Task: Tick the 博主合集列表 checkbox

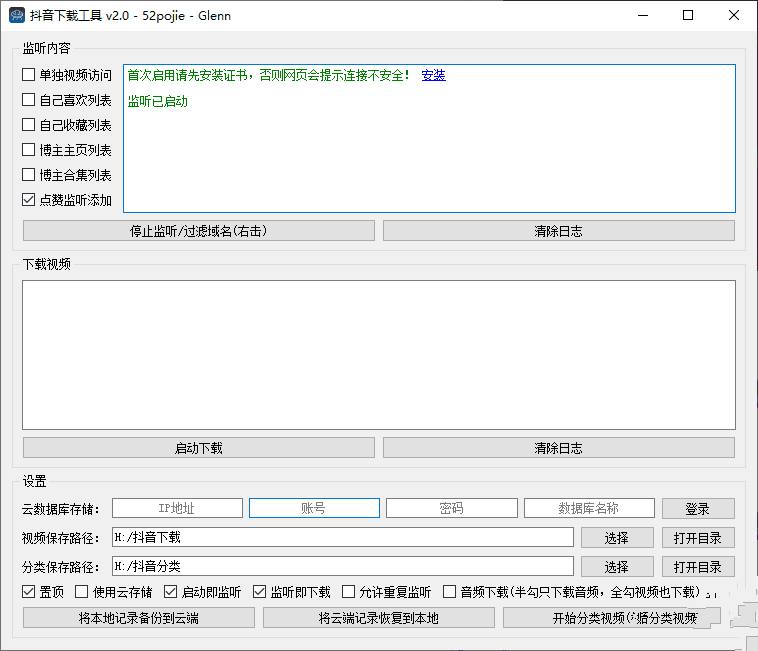Action: (x=29, y=175)
